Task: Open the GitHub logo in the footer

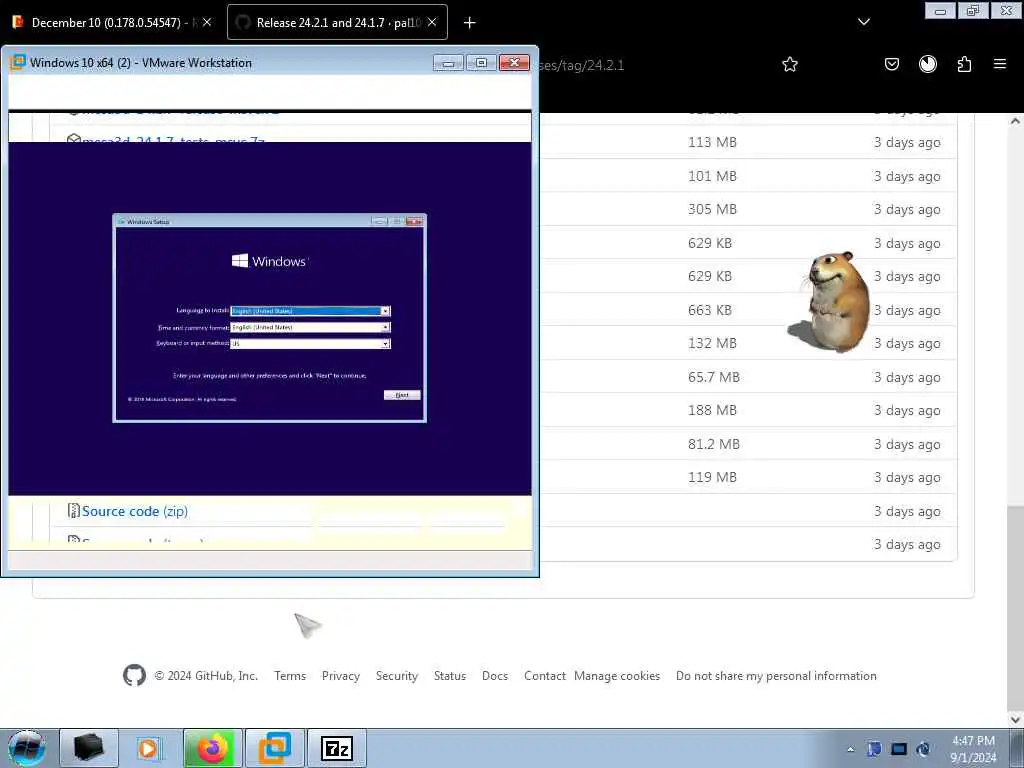Action: (x=135, y=675)
